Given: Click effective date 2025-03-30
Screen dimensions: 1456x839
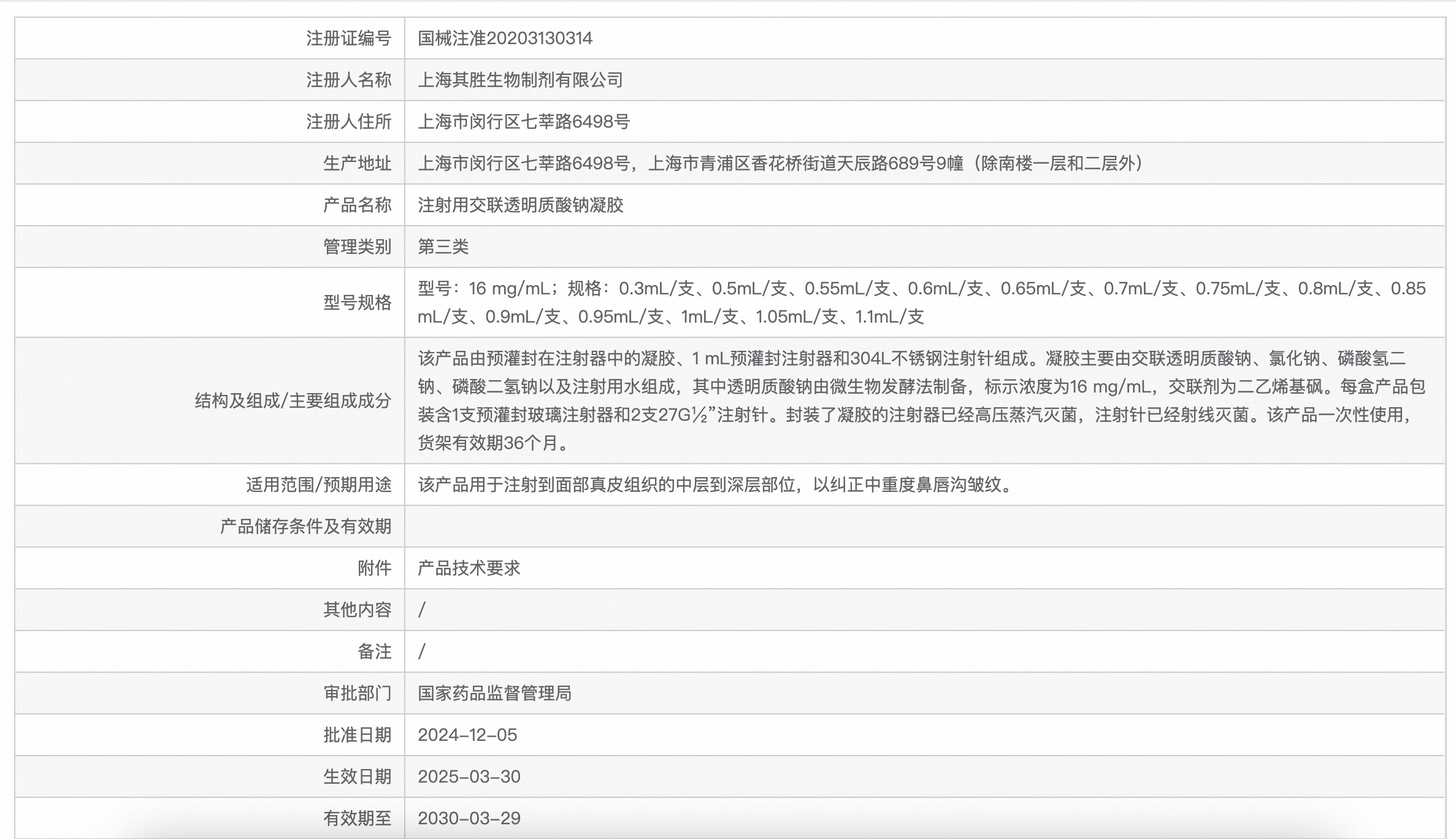Looking at the screenshot, I should click(x=467, y=776).
